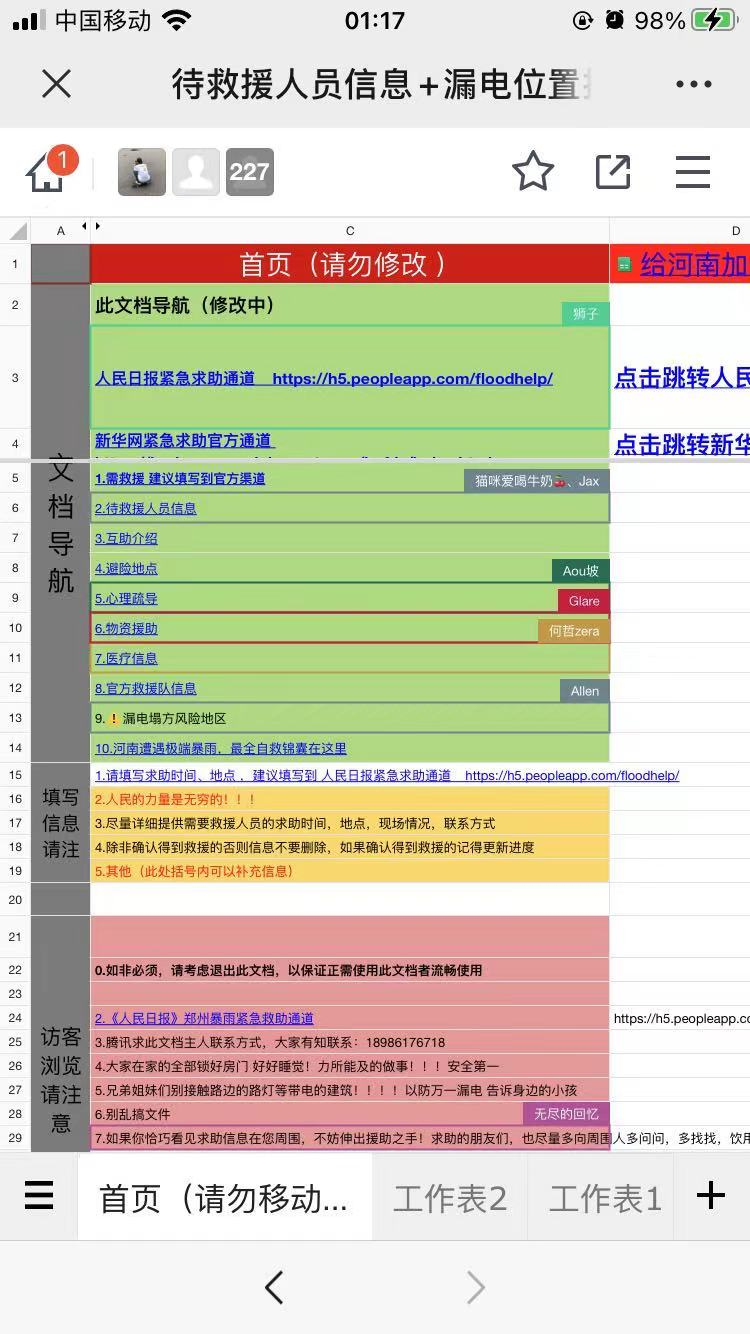The width and height of the screenshot is (750, 1334).
Task: Open link 2.待救援人员信息
Action: pos(146,508)
